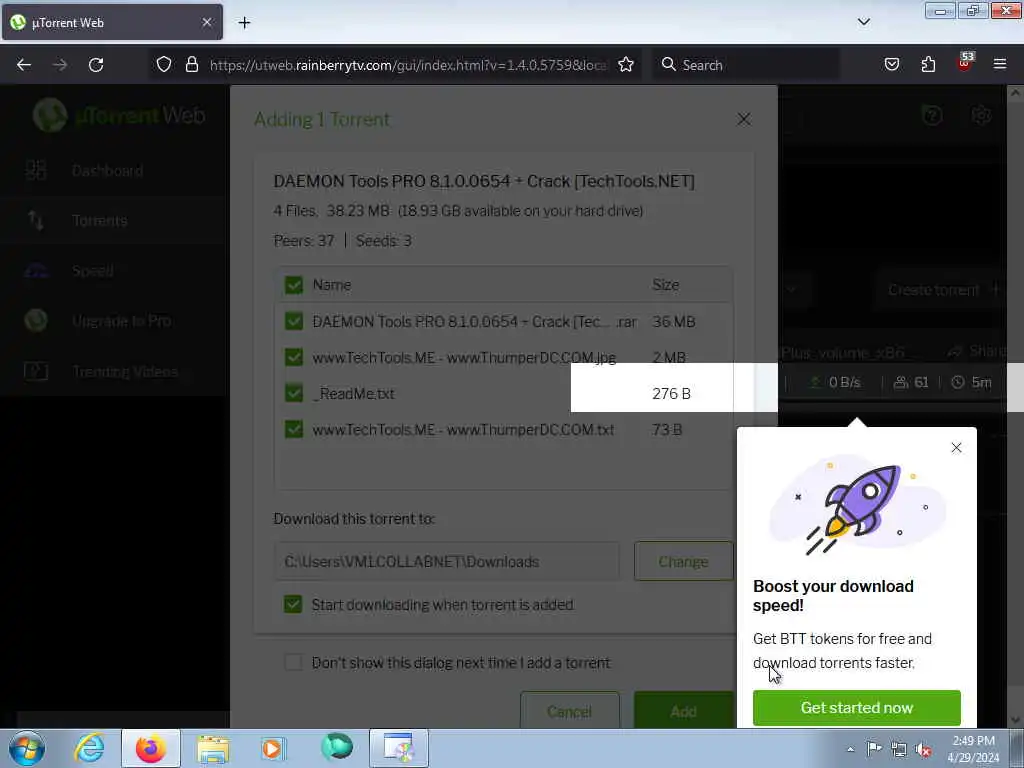Close the Adding 1 Torrent dialog
Image resolution: width=1024 pixels, height=768 pixels.
[x=743, y=119]
